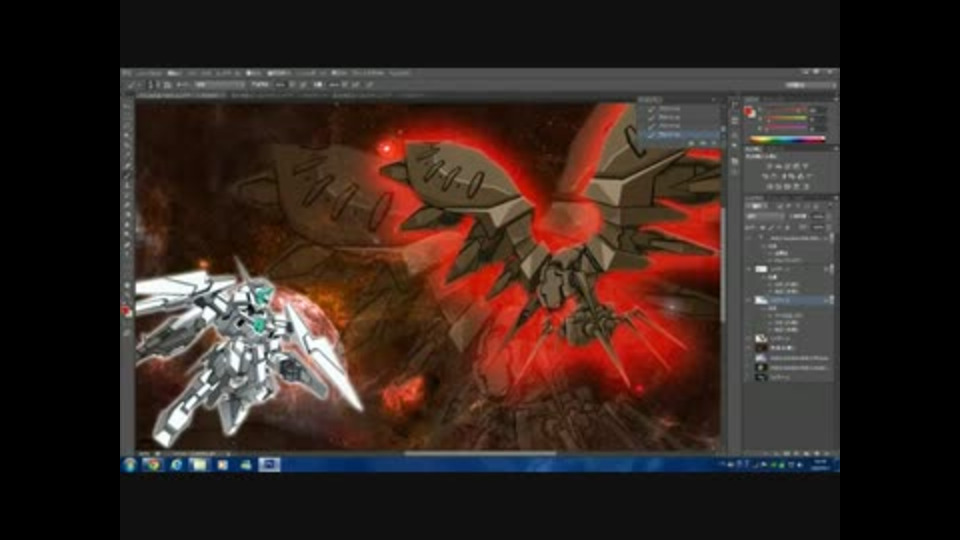Image resolution: width=960 pixels, height=540 pixels.
Task: Select the highlighted Brush tool in toolbox
Action: 127,175
